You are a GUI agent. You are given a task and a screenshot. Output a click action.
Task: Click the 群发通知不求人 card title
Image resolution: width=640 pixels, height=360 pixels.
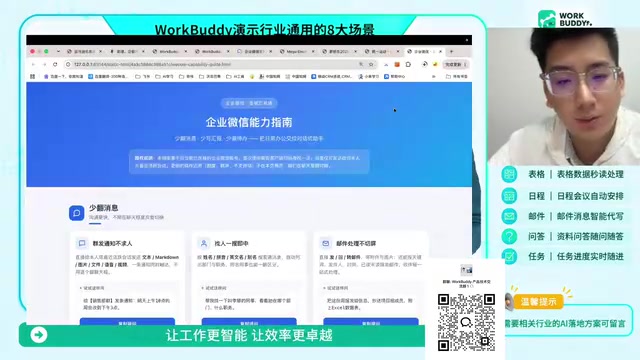click(112, 243)
